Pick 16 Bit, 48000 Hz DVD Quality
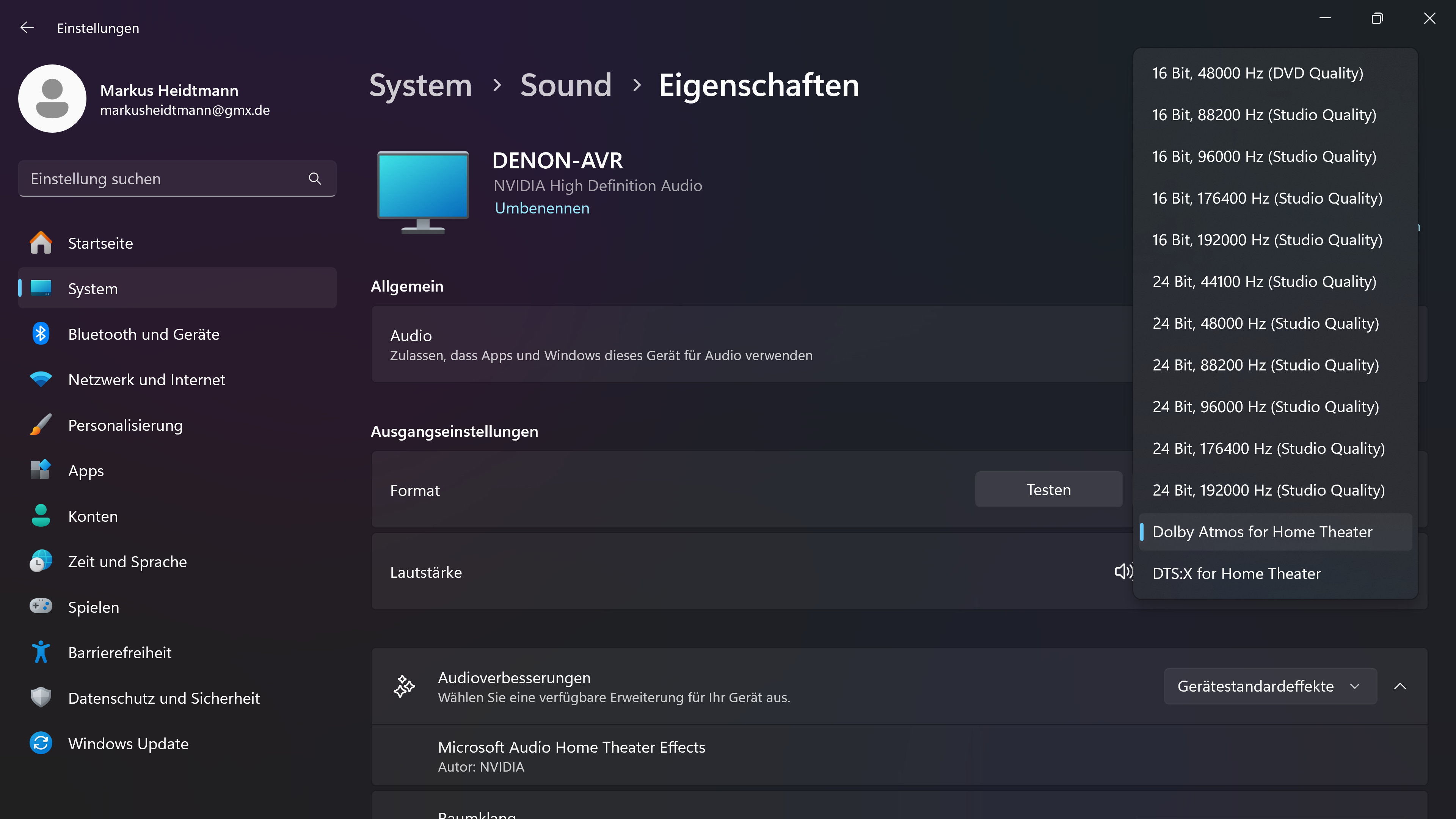The image size is (1456, 819). pyautogui.click(x=1257, y=73)
